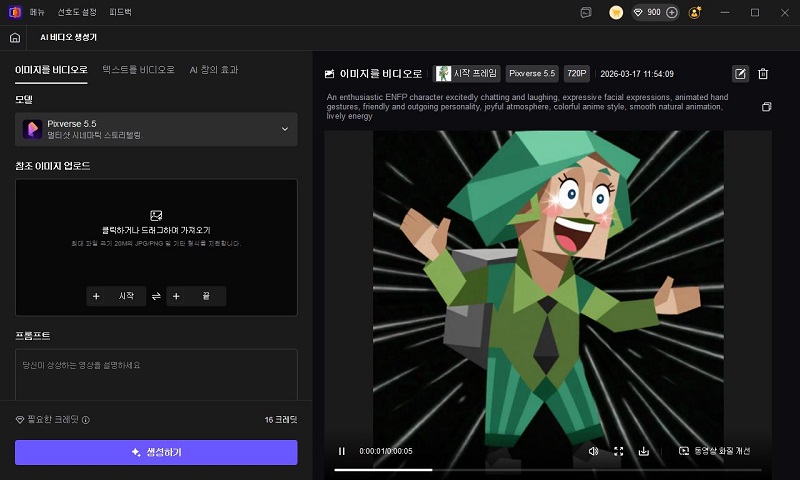This screenshot has width=800, height=480.
Task: Click the Pixverse 5.5 tag in header
Action: [x=532, y=73]
